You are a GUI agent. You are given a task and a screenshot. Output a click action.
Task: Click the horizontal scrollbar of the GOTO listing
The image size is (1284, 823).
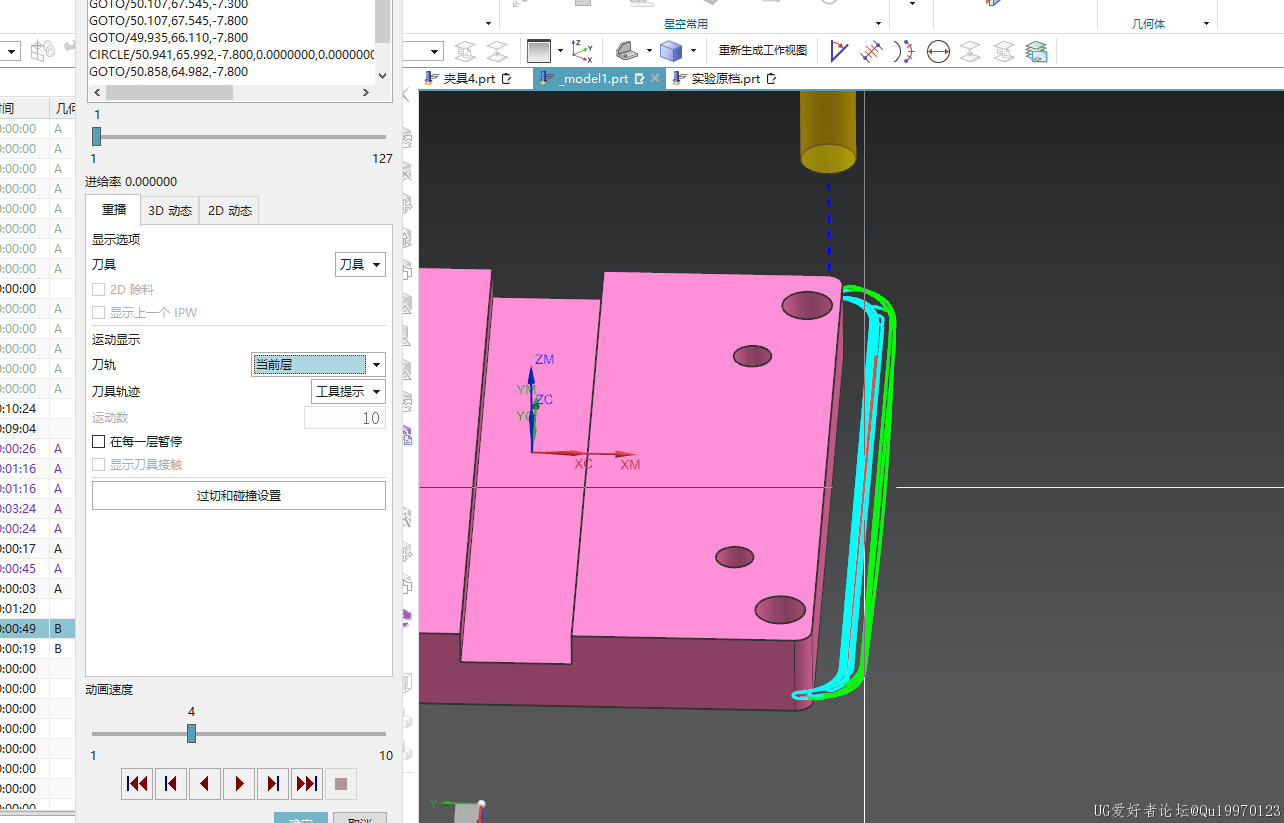click(x=169, y=92)
